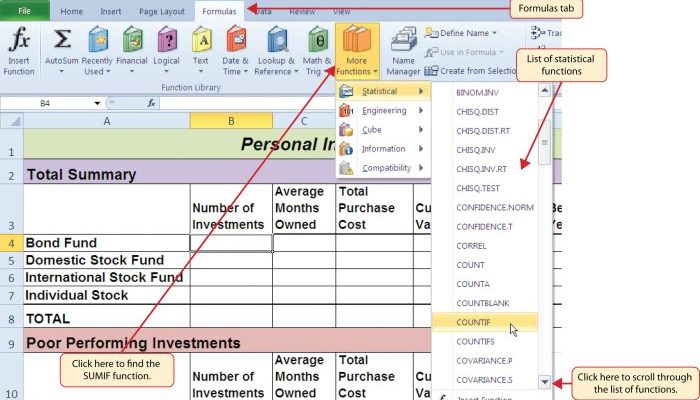Click the Name Box showing B4
This screenshot has width=700, height=400.
(x=46, y=104)
